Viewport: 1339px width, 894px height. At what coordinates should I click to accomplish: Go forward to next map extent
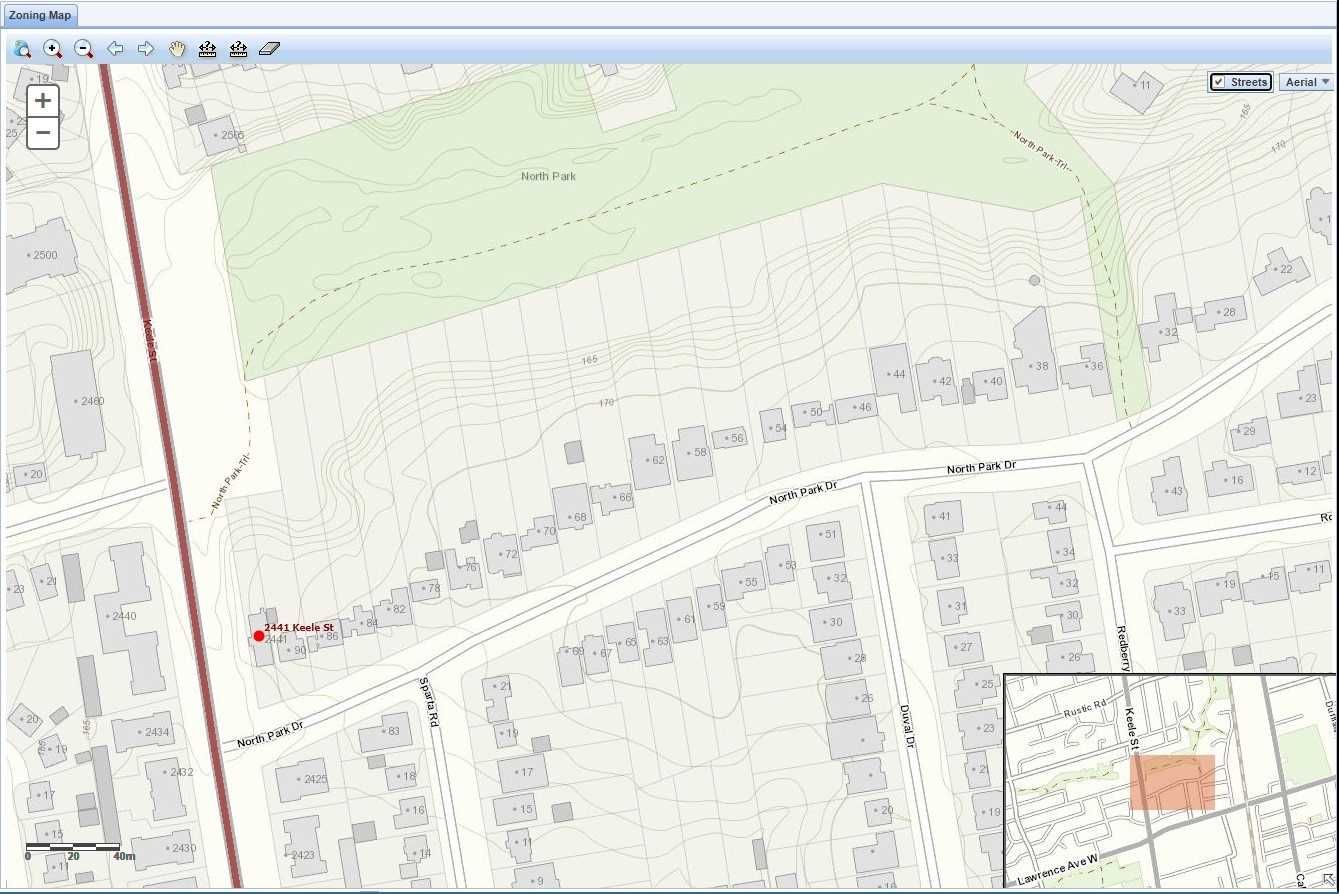[x=146, y=49]
